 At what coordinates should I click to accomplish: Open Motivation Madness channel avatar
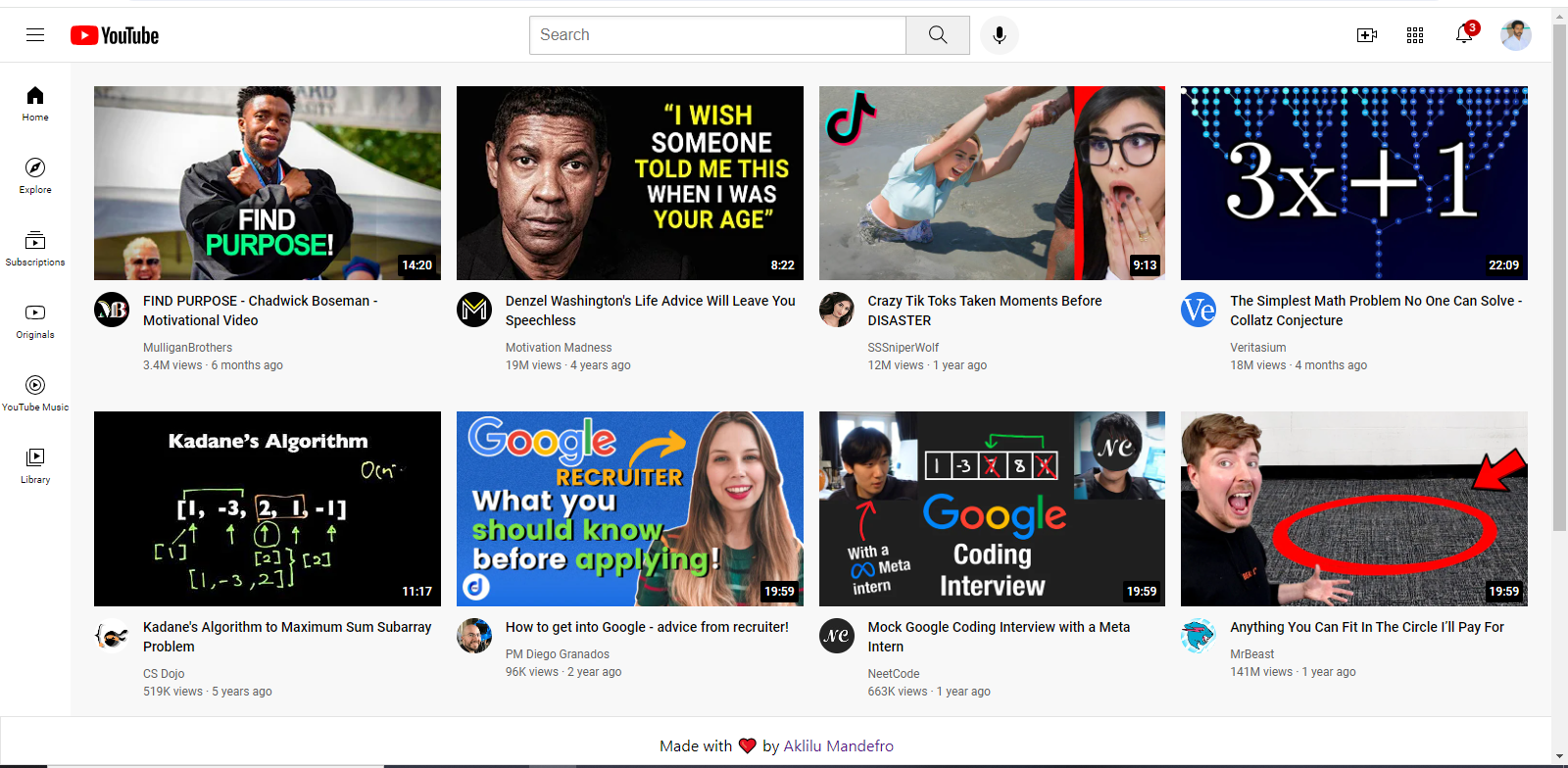474,310
